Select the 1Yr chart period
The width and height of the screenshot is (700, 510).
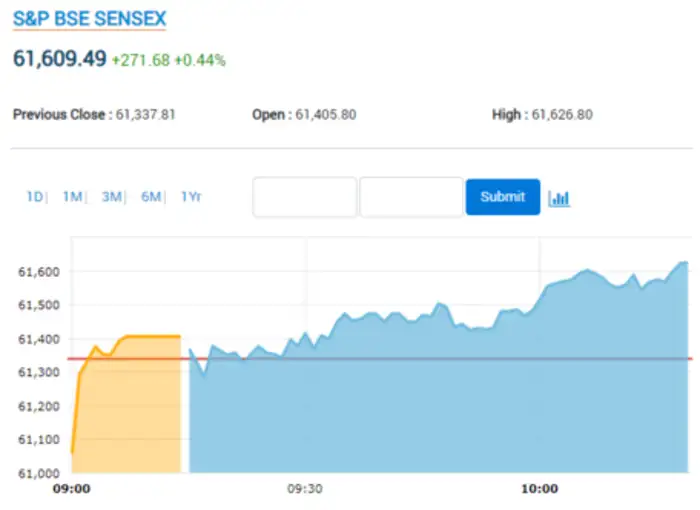[191, 197]
